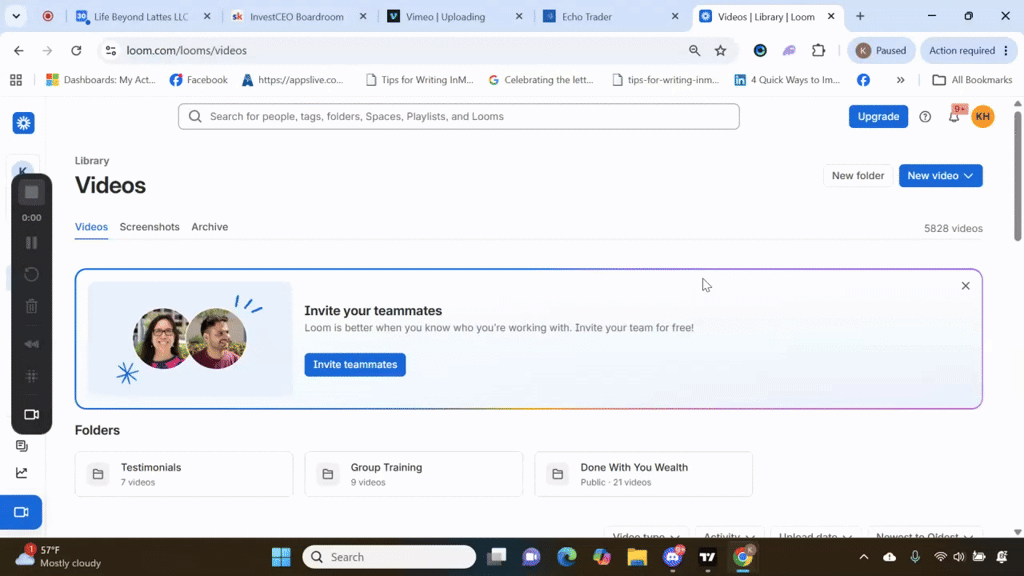Viewport: 1024px width, 576px height.
Task: Click the blue record video button in sidebar
Action: pyautogui.click(x=21, y=513)
